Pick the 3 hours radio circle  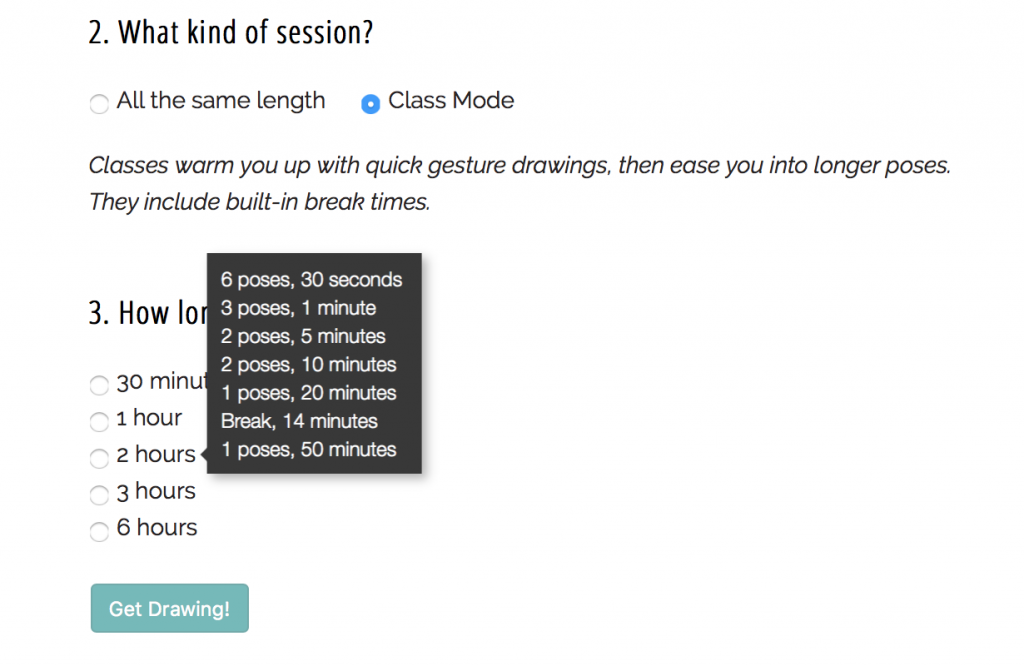[99, 495]
